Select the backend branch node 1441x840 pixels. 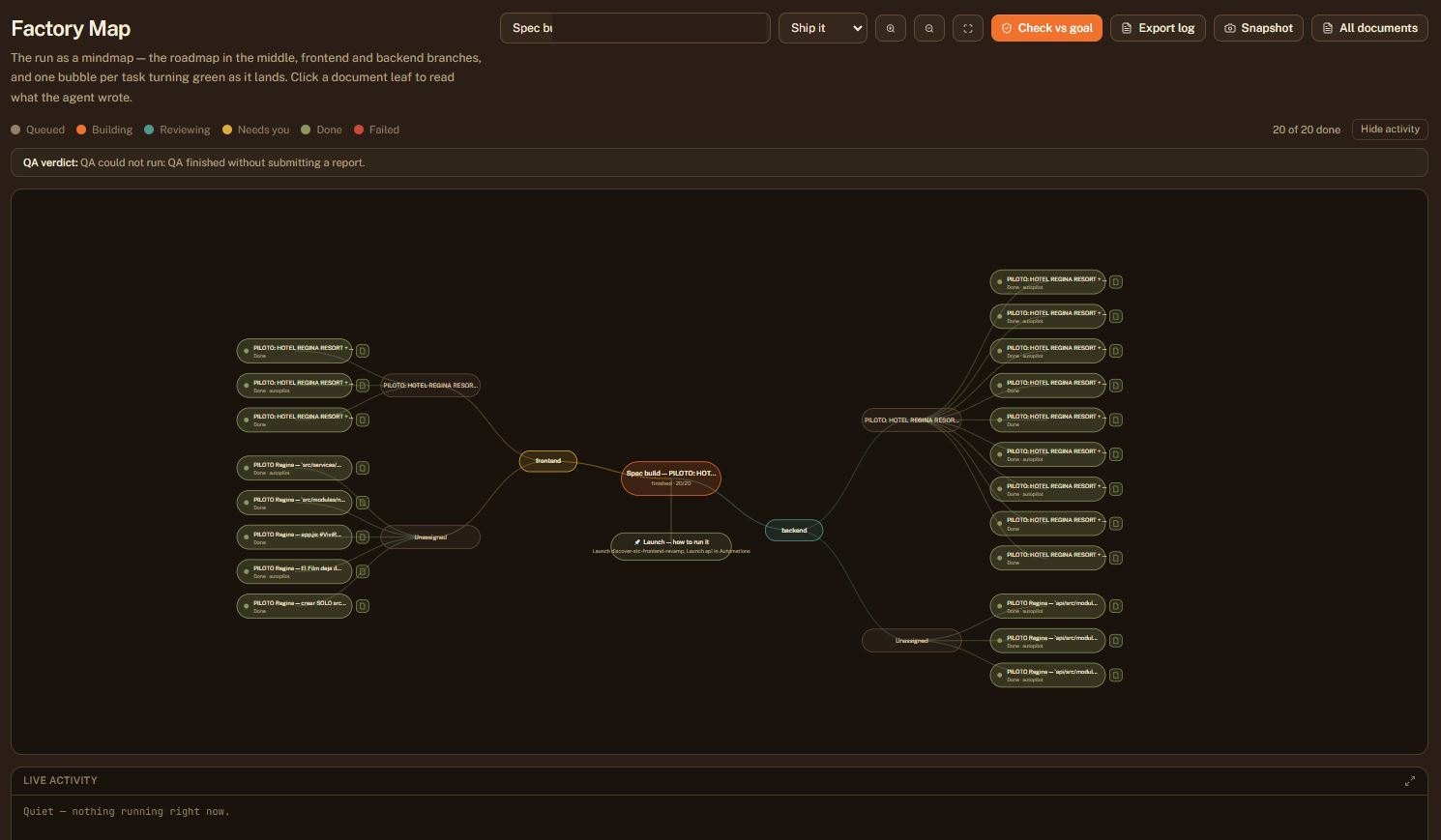pyautogui.click(x=794, y=531)
